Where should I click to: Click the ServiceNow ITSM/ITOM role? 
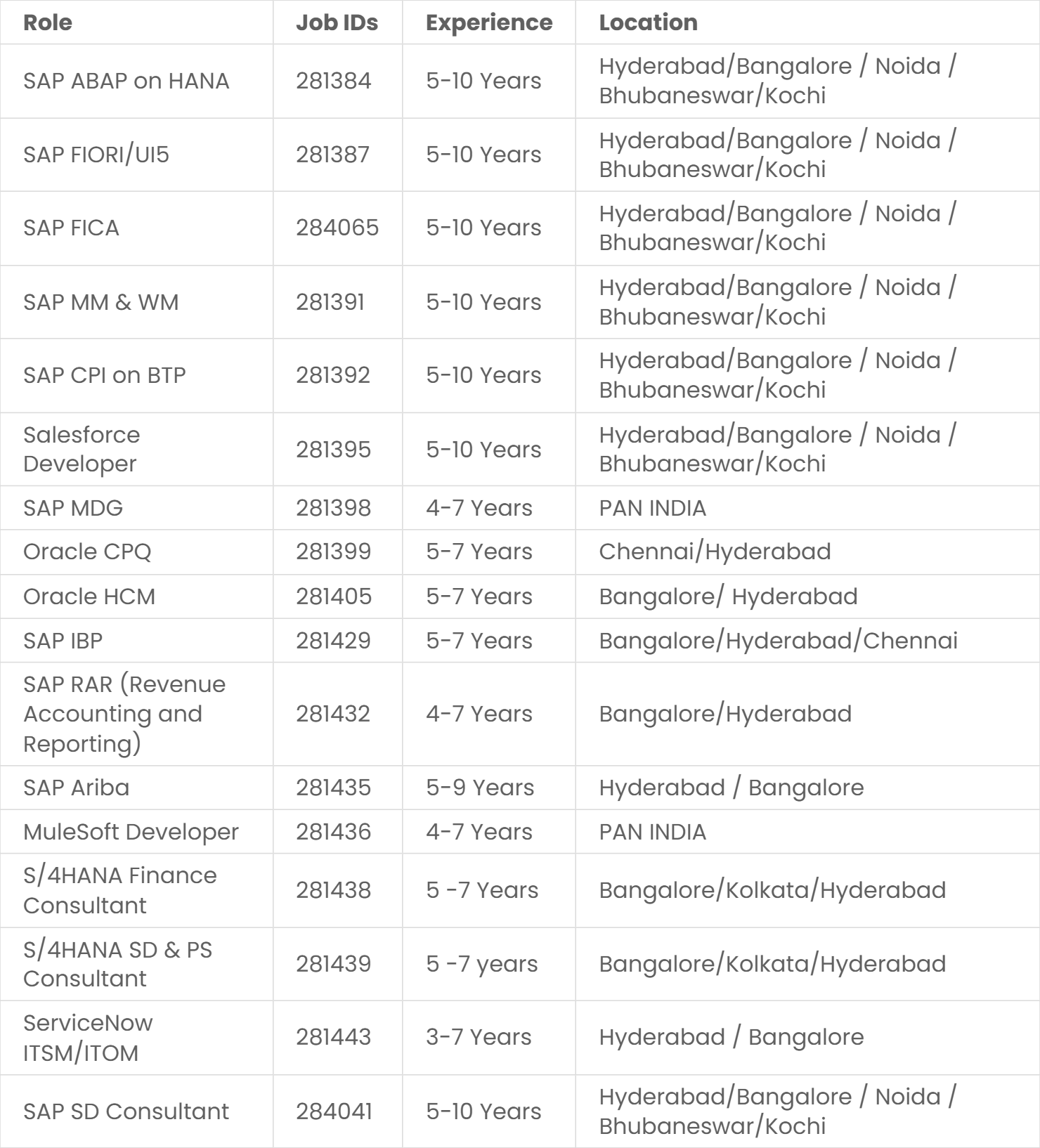point(88,1038)
